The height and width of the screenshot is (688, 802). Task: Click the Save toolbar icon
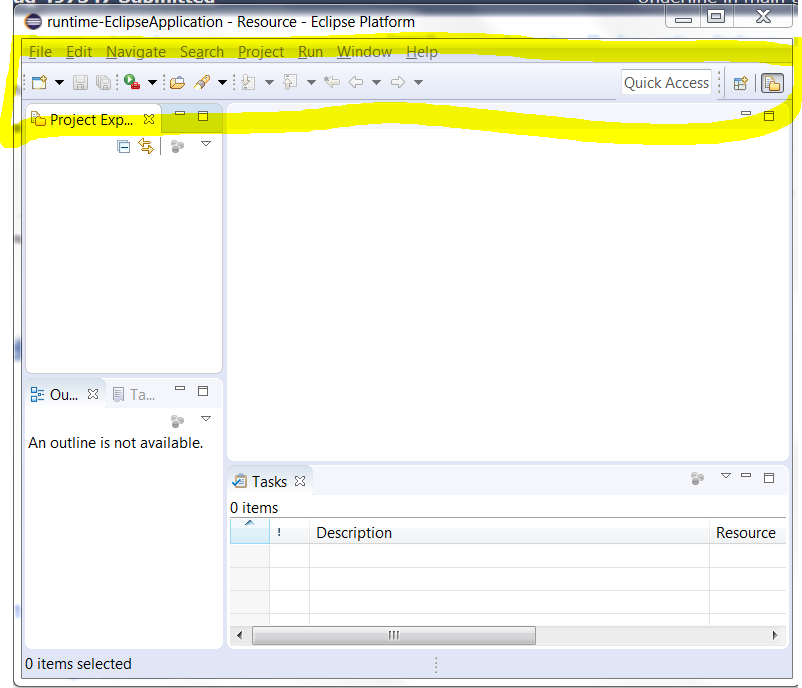80,82
